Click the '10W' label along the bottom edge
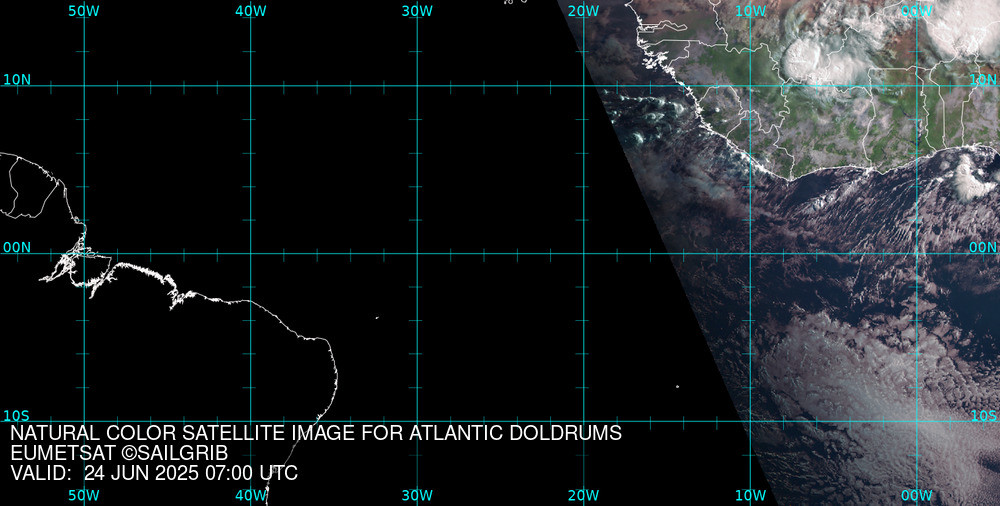Viewport: 1000px width, 506px height. [x=751, y=495]
